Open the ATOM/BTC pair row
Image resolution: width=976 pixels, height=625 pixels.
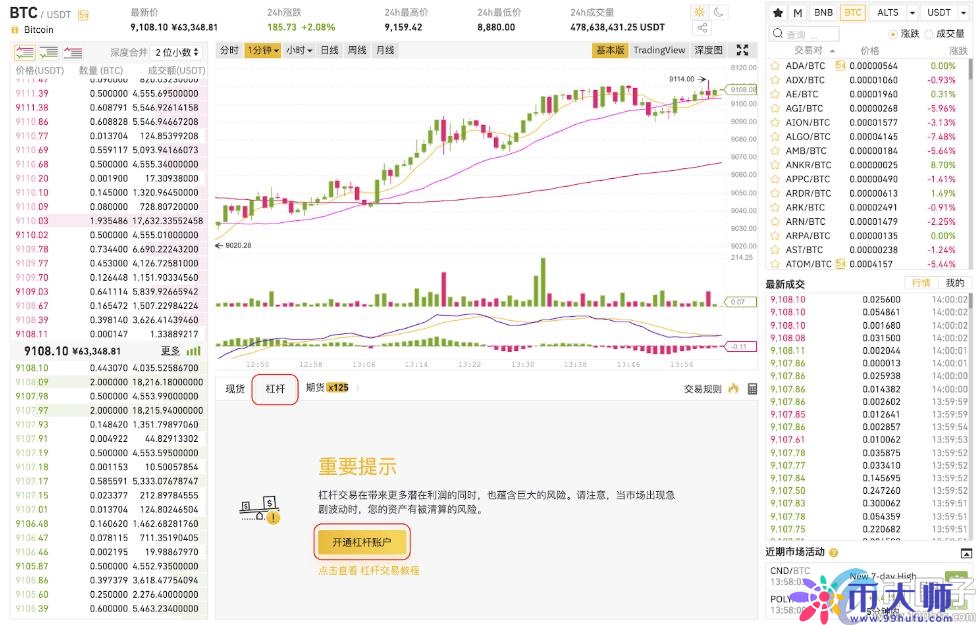click(868, 264)
